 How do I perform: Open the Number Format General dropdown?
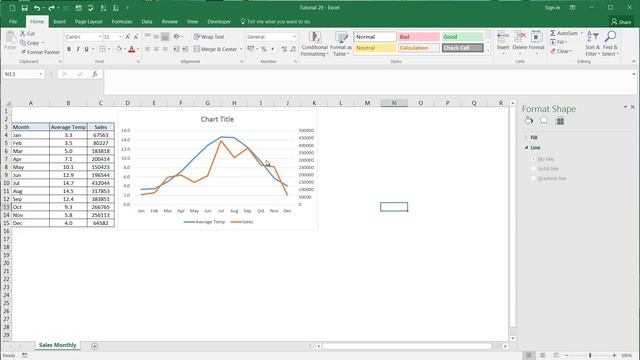click(294, 37)
